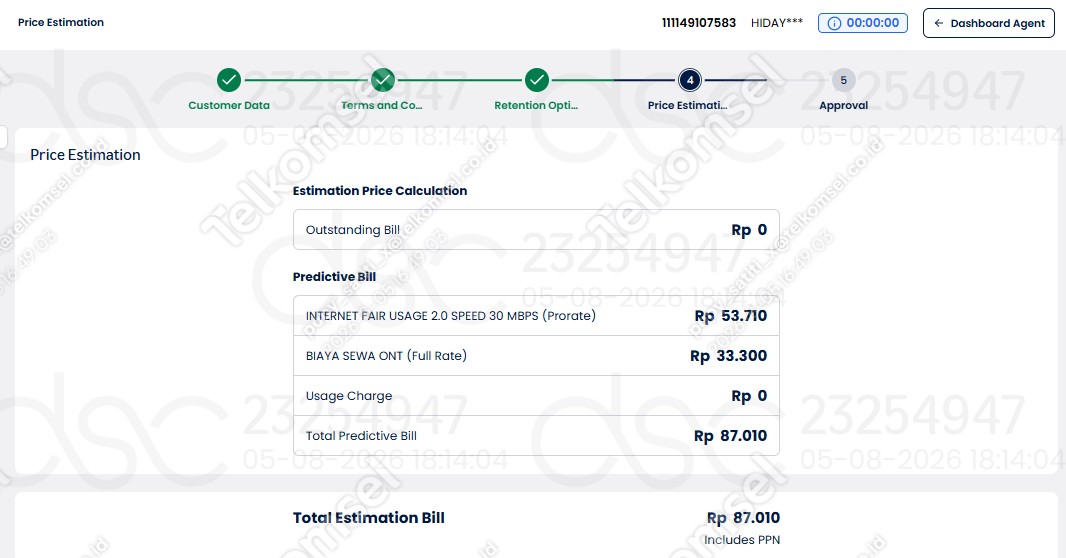
Task: Select step 4 Price Estimation circle
Action: [x=690, y=80]
